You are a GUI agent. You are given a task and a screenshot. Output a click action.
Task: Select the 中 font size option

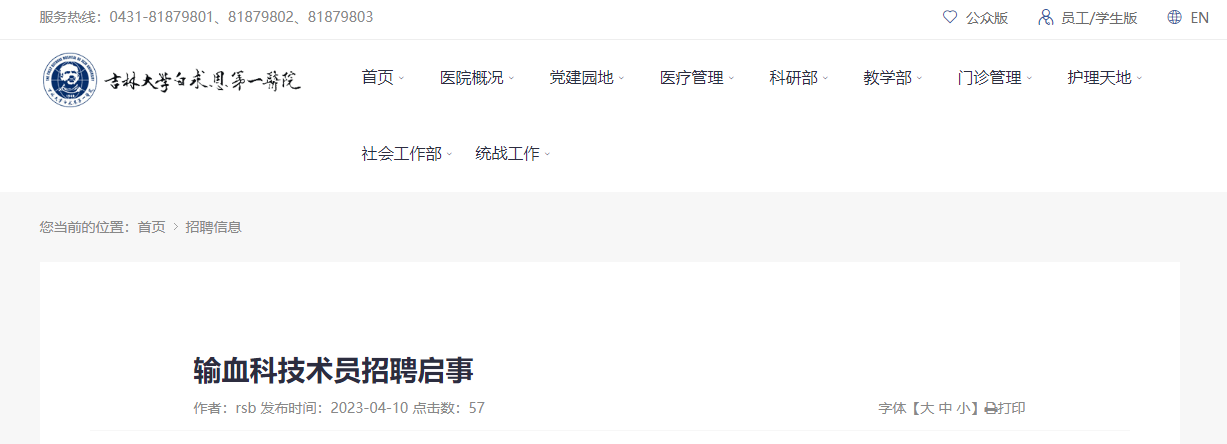click(x=945, y=408)
